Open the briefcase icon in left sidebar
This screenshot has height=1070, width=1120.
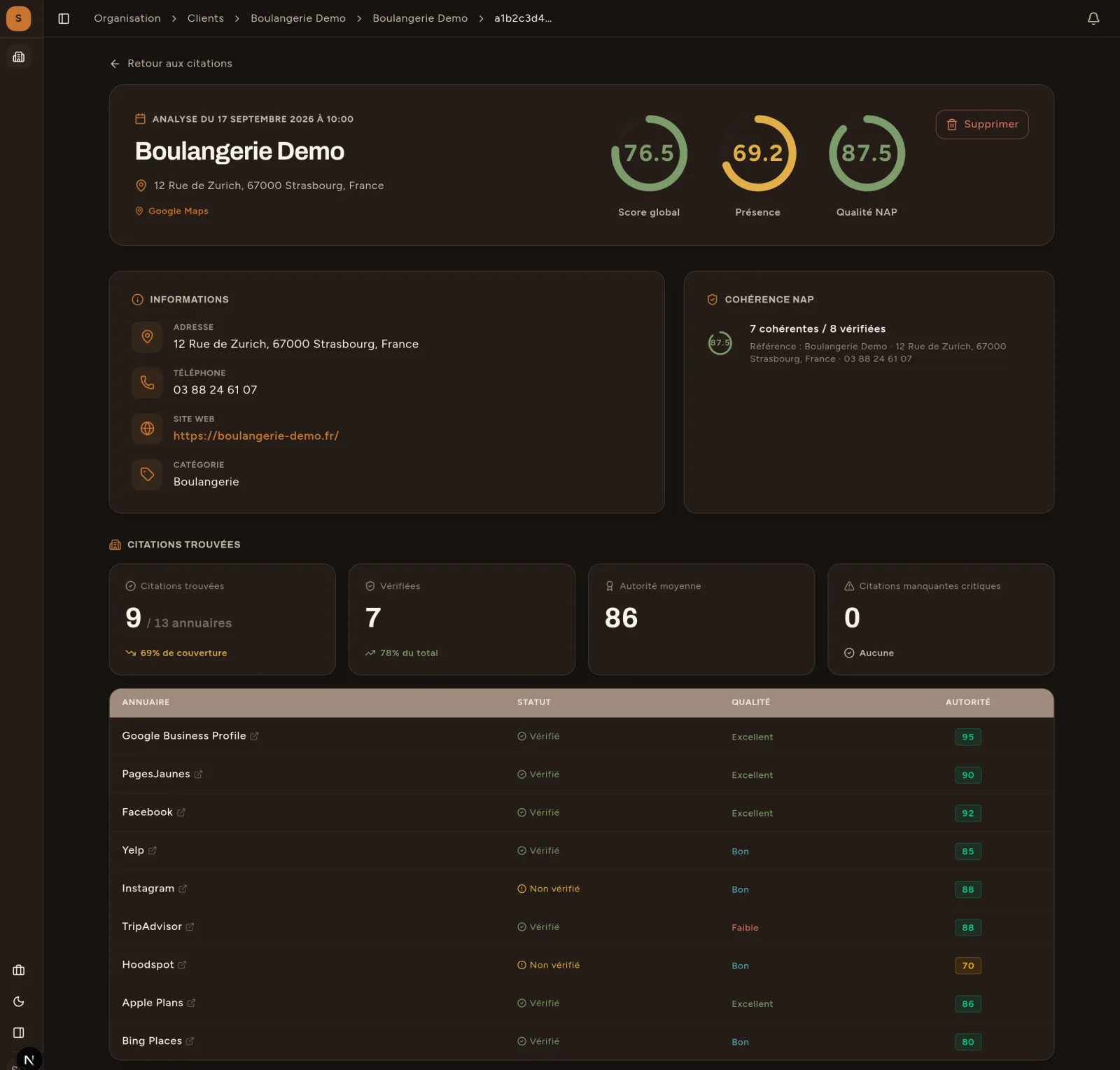19,970
